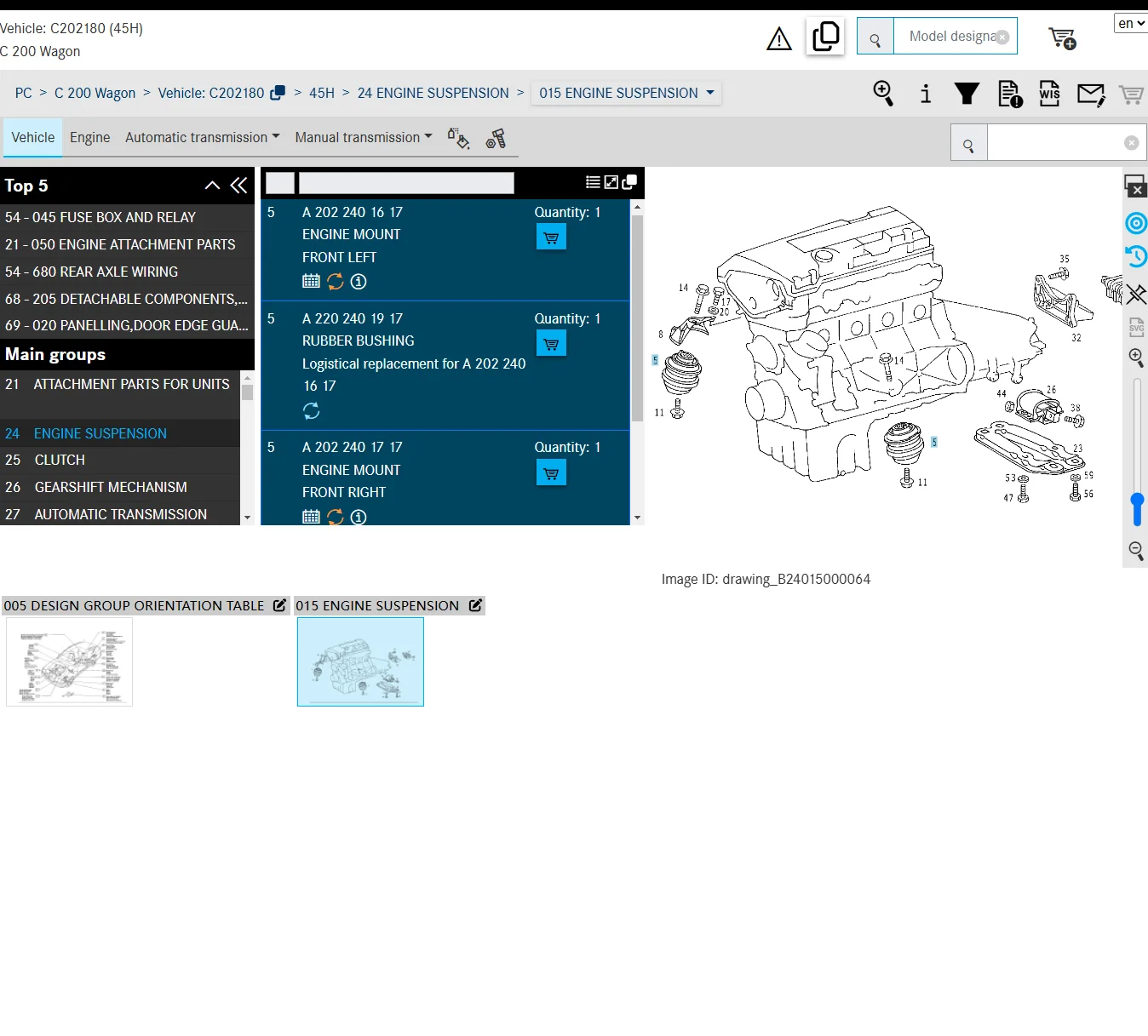The width and height of the screenshot is (1148, 1036).
Task: Click orange replacement arrows for FRONT LEFT mount
Action: pyautogui.click(x=336, y=281)
